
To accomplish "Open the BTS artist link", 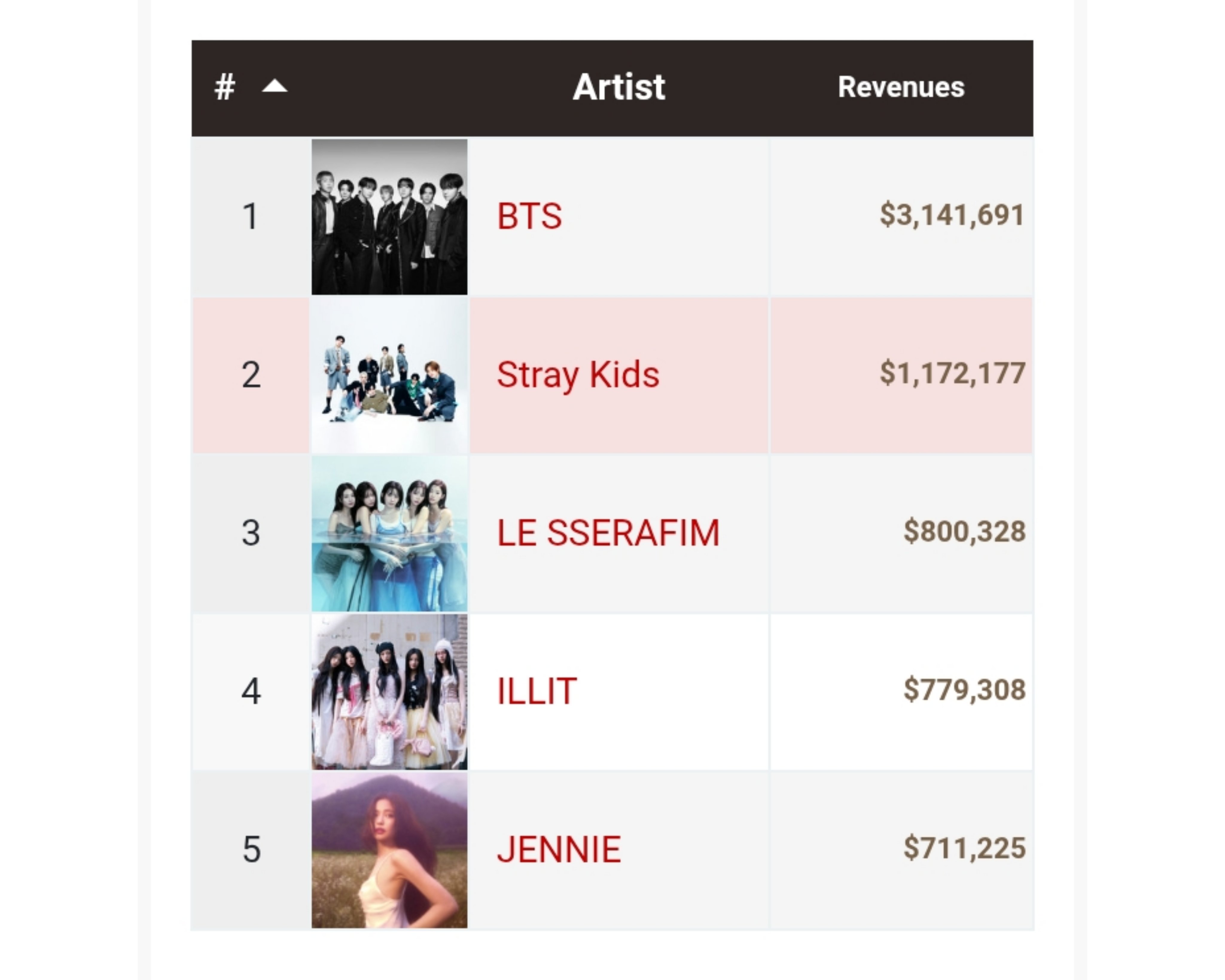I will tap(530, 217).
